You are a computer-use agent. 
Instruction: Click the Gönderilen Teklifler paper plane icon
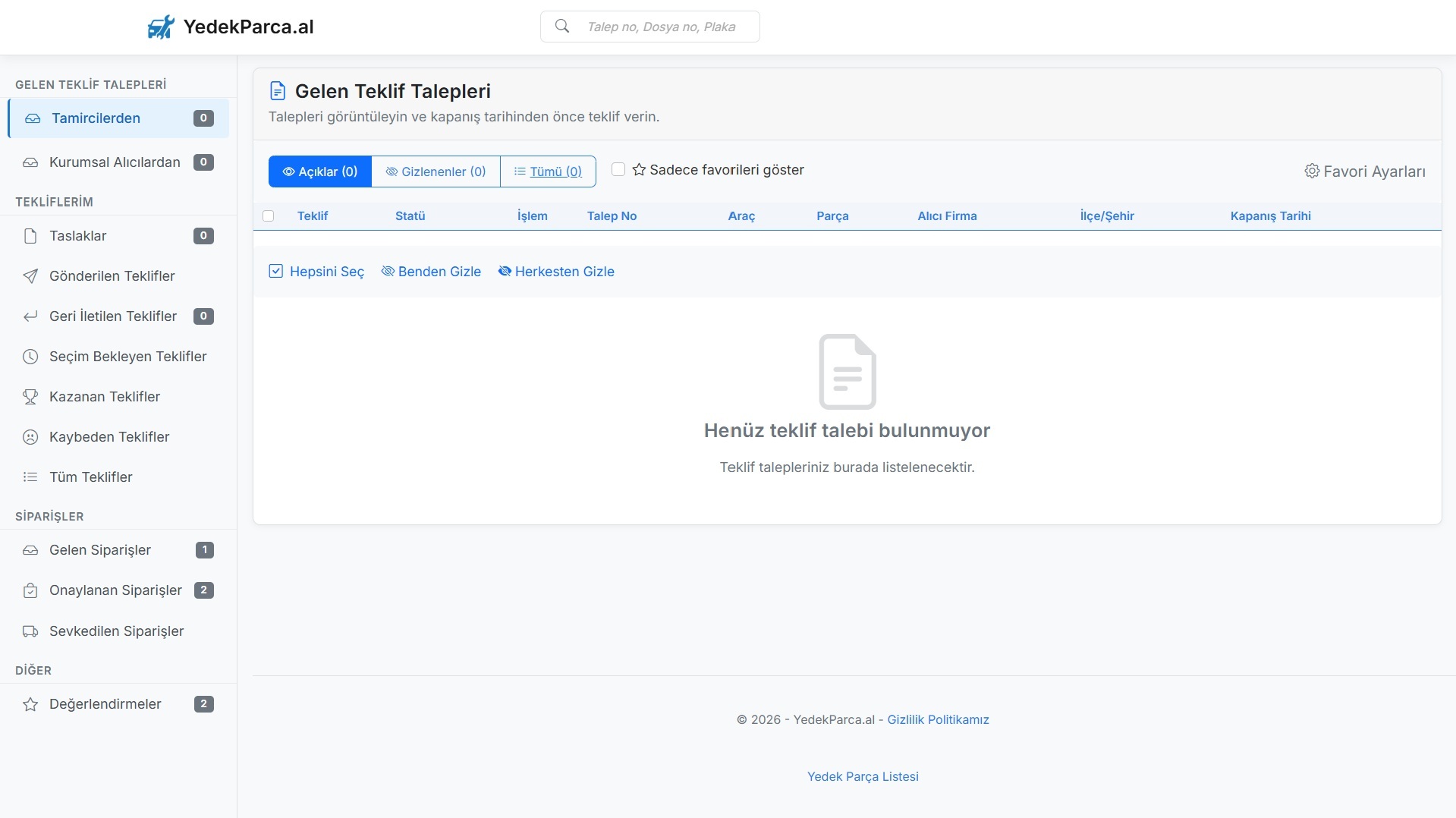point(30,276)
